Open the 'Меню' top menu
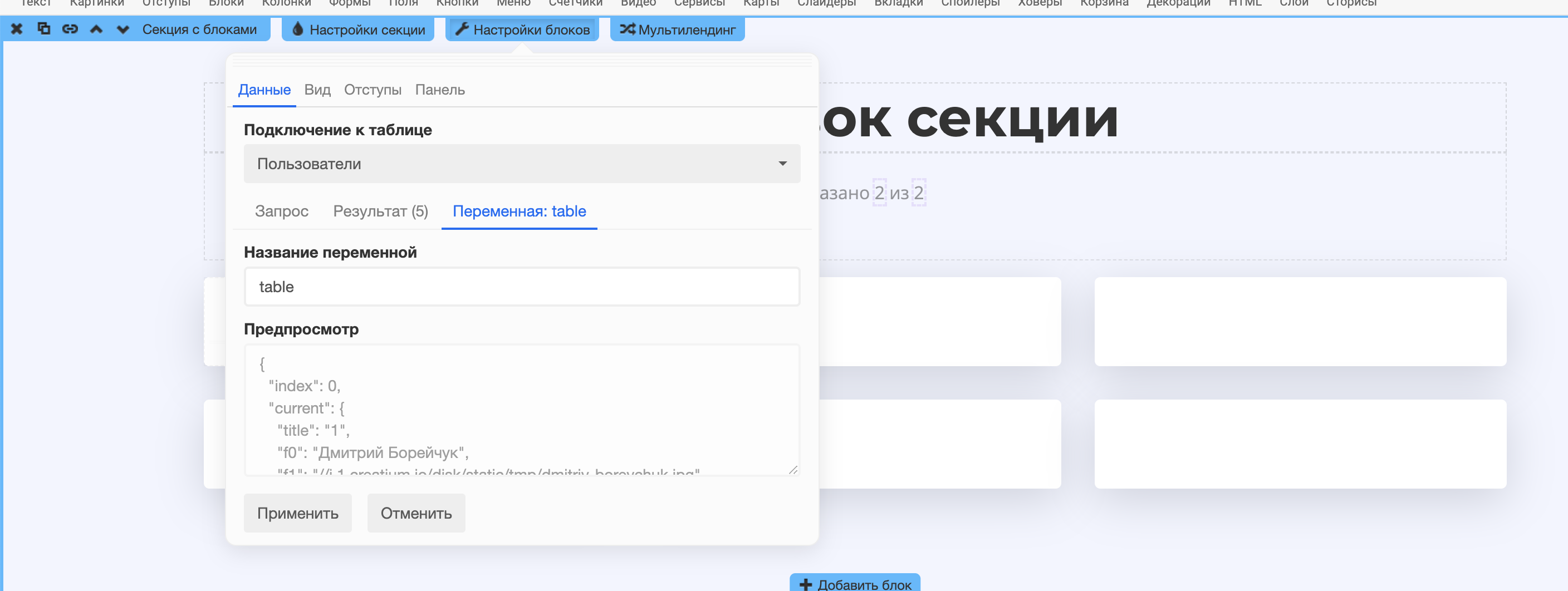 pos(514,3)
